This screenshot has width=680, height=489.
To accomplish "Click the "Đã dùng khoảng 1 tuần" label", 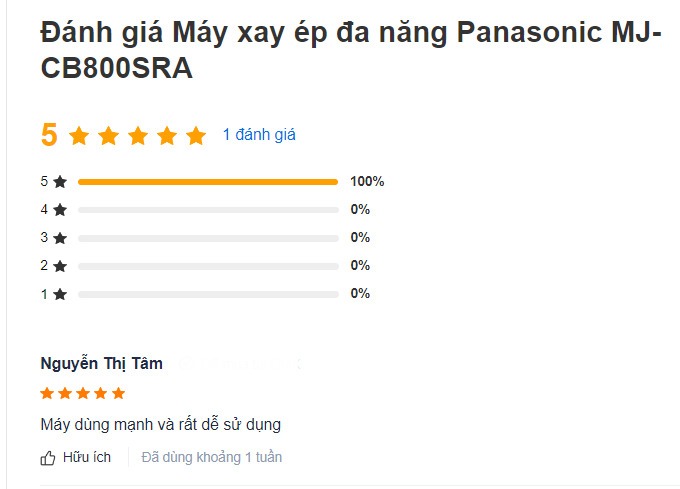I will point(212,458).
